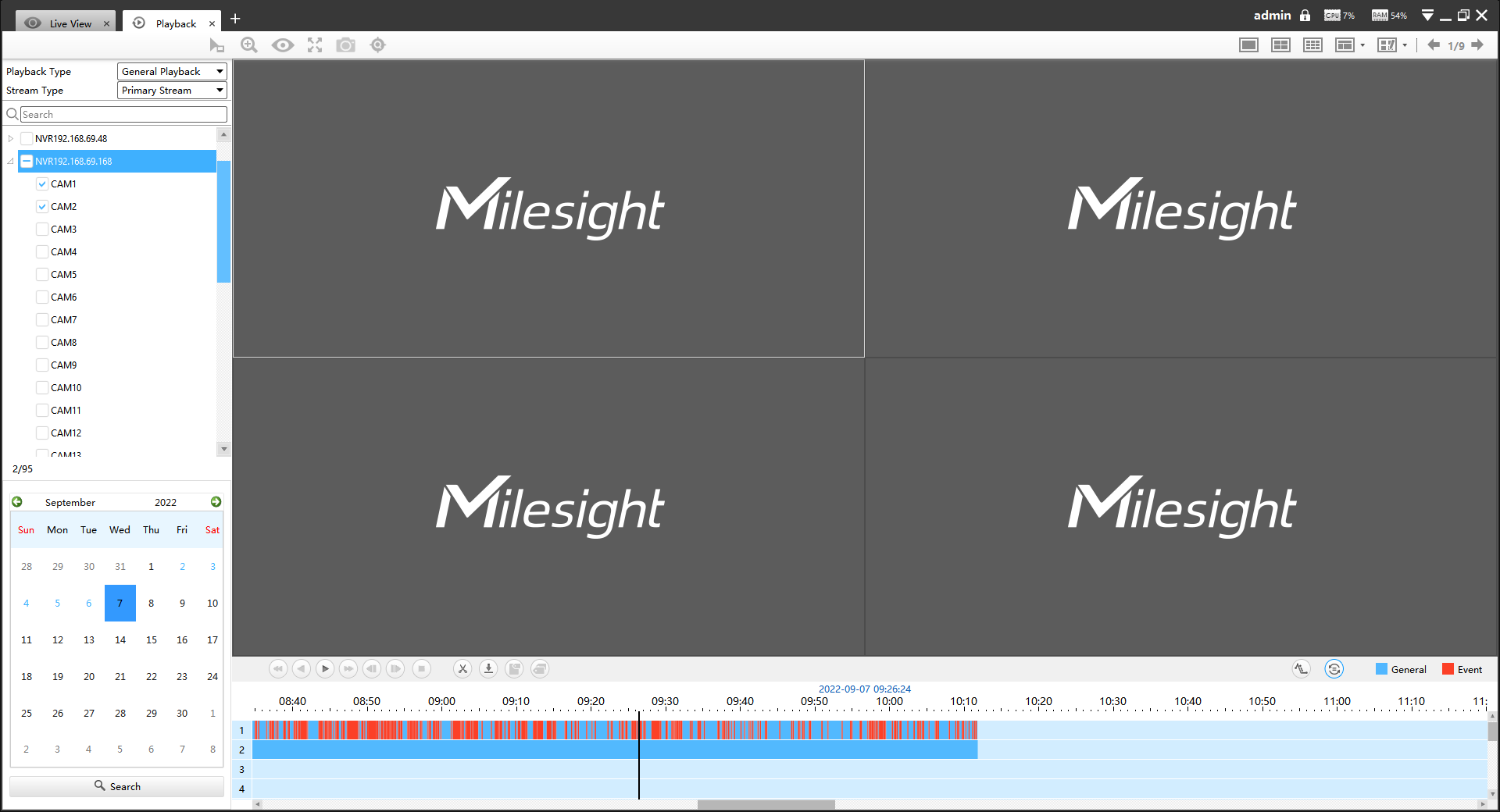1500x812 pixels.
Task: Select the custom layout edit icon
Action: click(x=1387, y=45)
